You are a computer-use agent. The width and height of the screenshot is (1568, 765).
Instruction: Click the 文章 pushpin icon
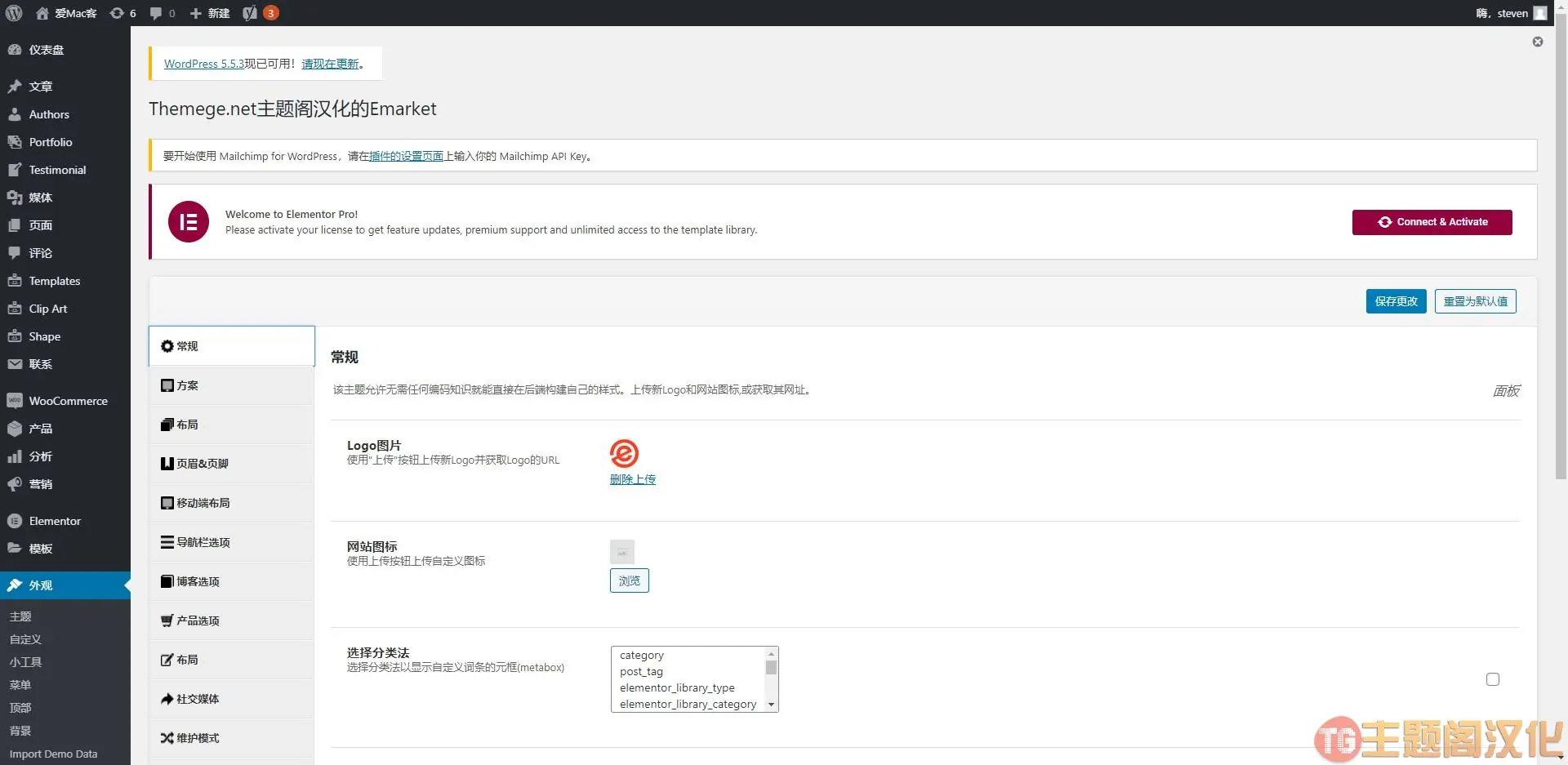click(15, 87)
